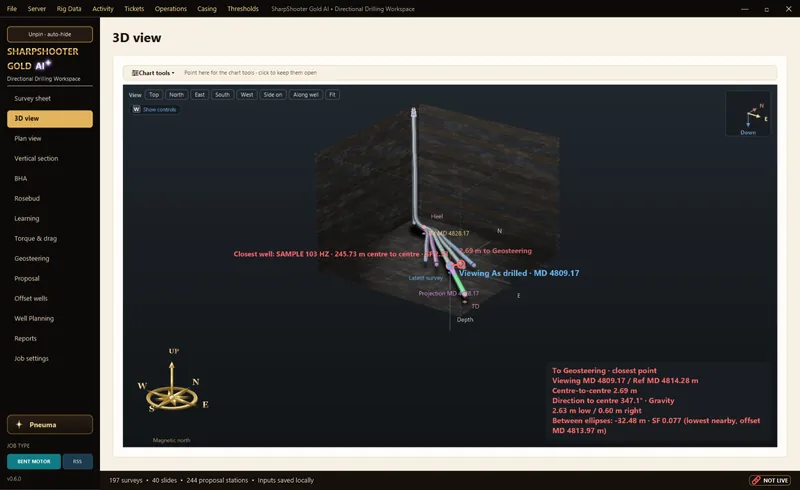
Task: Launch the Pneuma assistant
Action: tap(50, 425)
